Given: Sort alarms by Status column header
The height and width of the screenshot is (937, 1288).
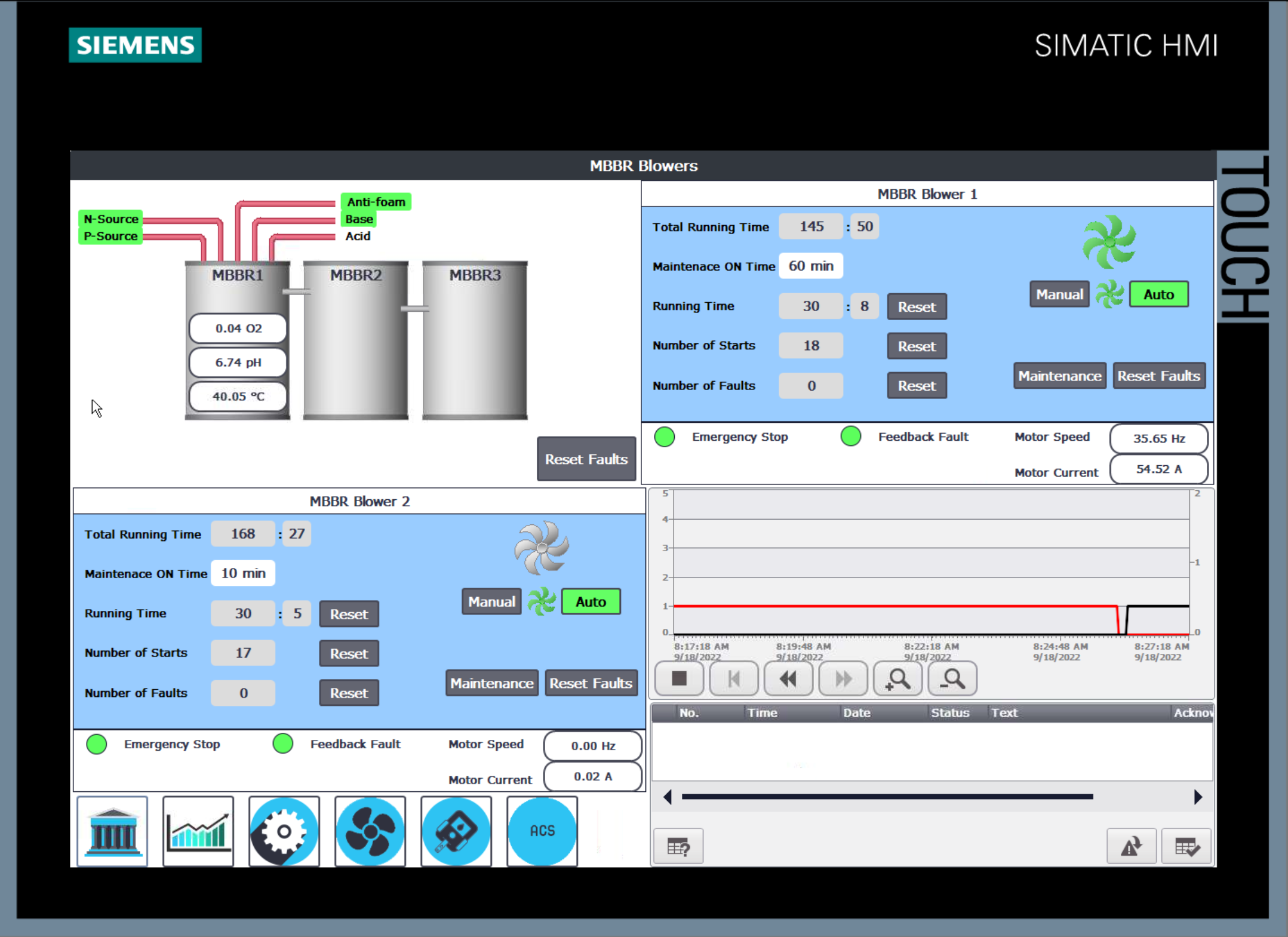Looking at the screenshot, I should (949, 712).
